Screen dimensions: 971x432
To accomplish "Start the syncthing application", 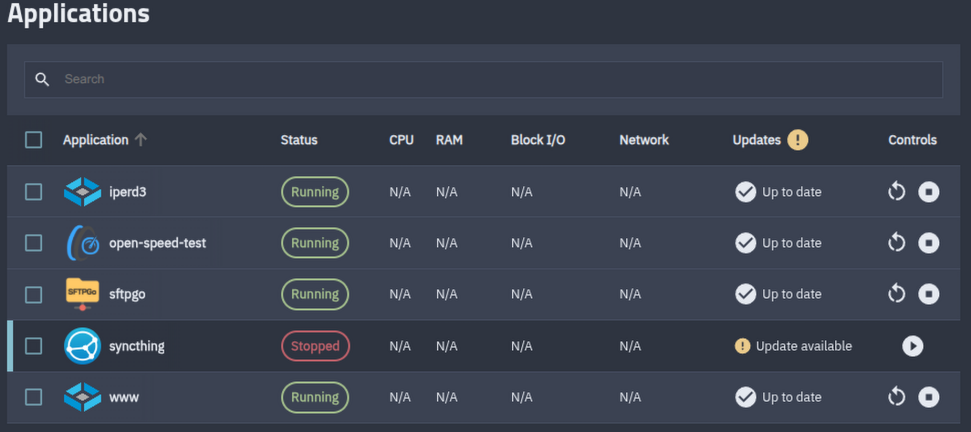I will 912,346.
